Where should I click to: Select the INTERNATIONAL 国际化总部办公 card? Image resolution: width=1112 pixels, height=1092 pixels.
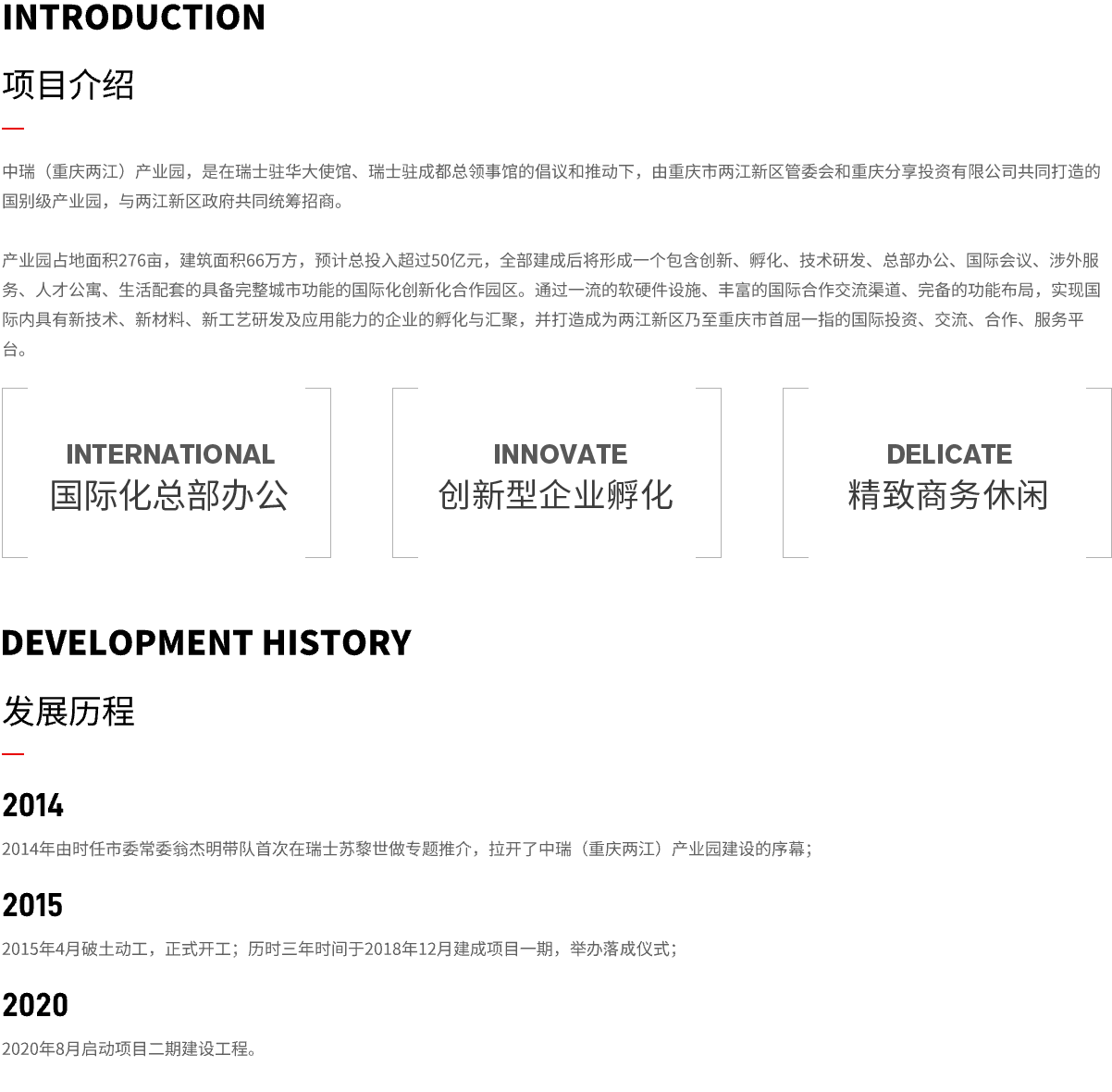click(167, 473)
